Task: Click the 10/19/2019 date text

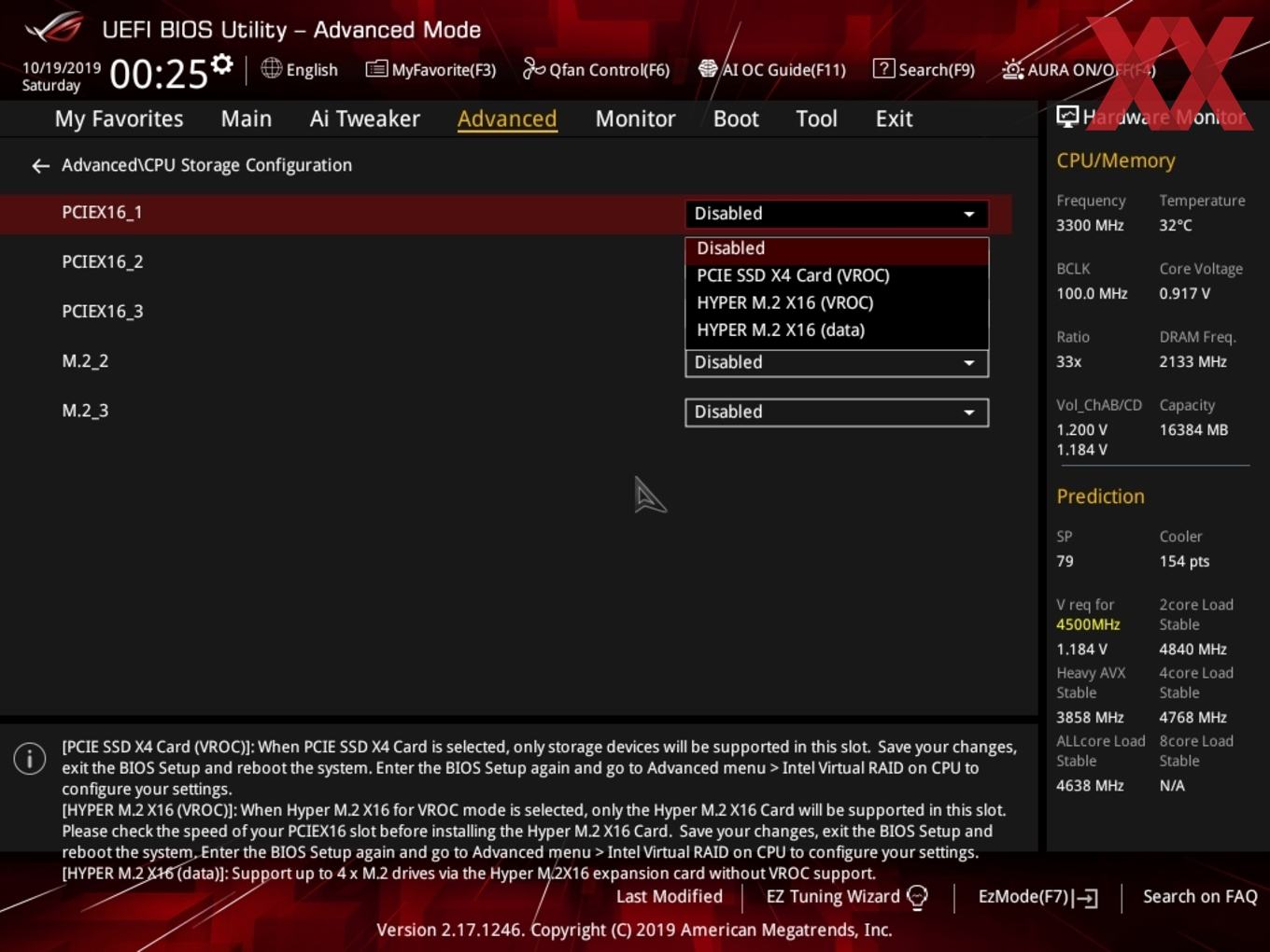Action: (x=62, y=68)
